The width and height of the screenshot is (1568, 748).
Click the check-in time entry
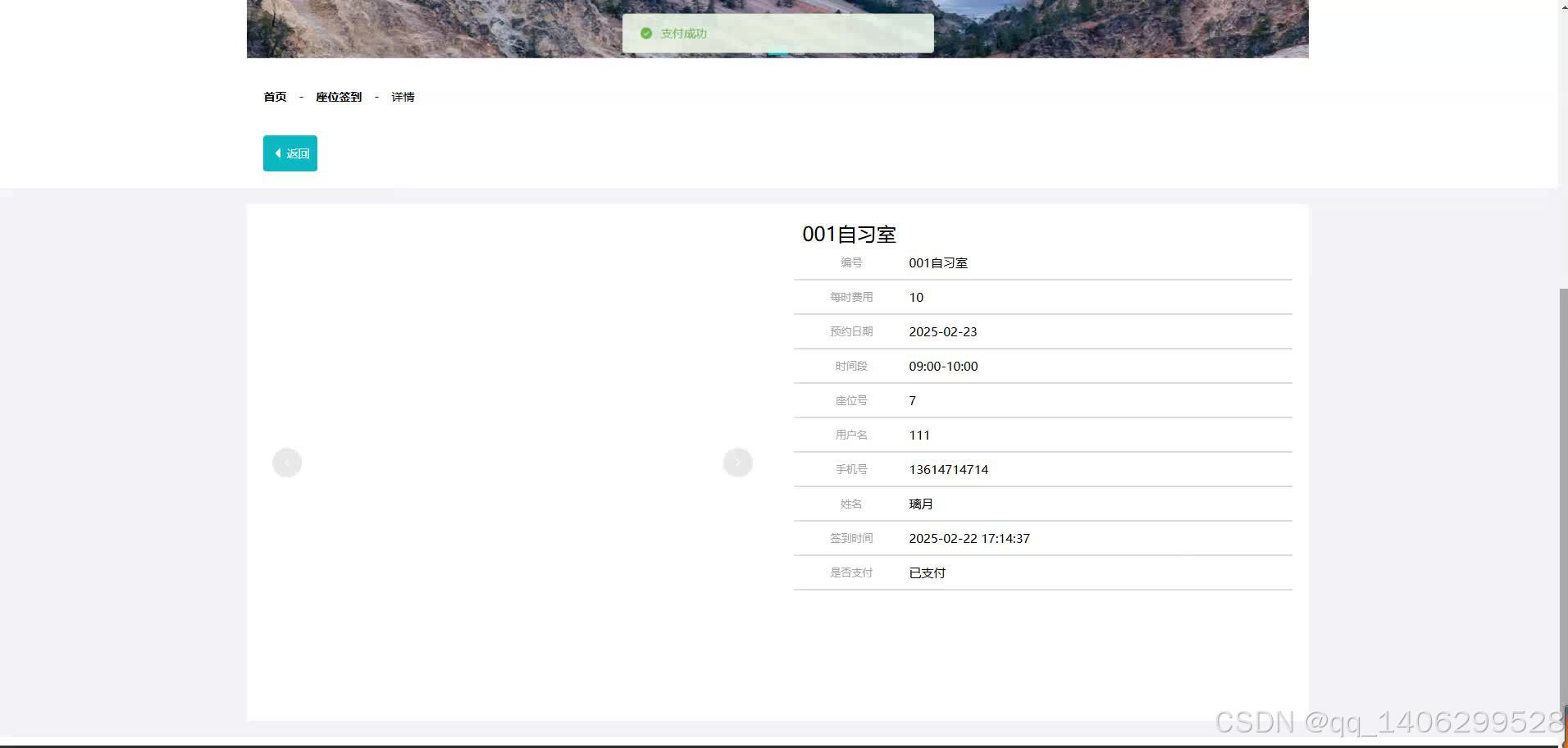tap(969, 538)
